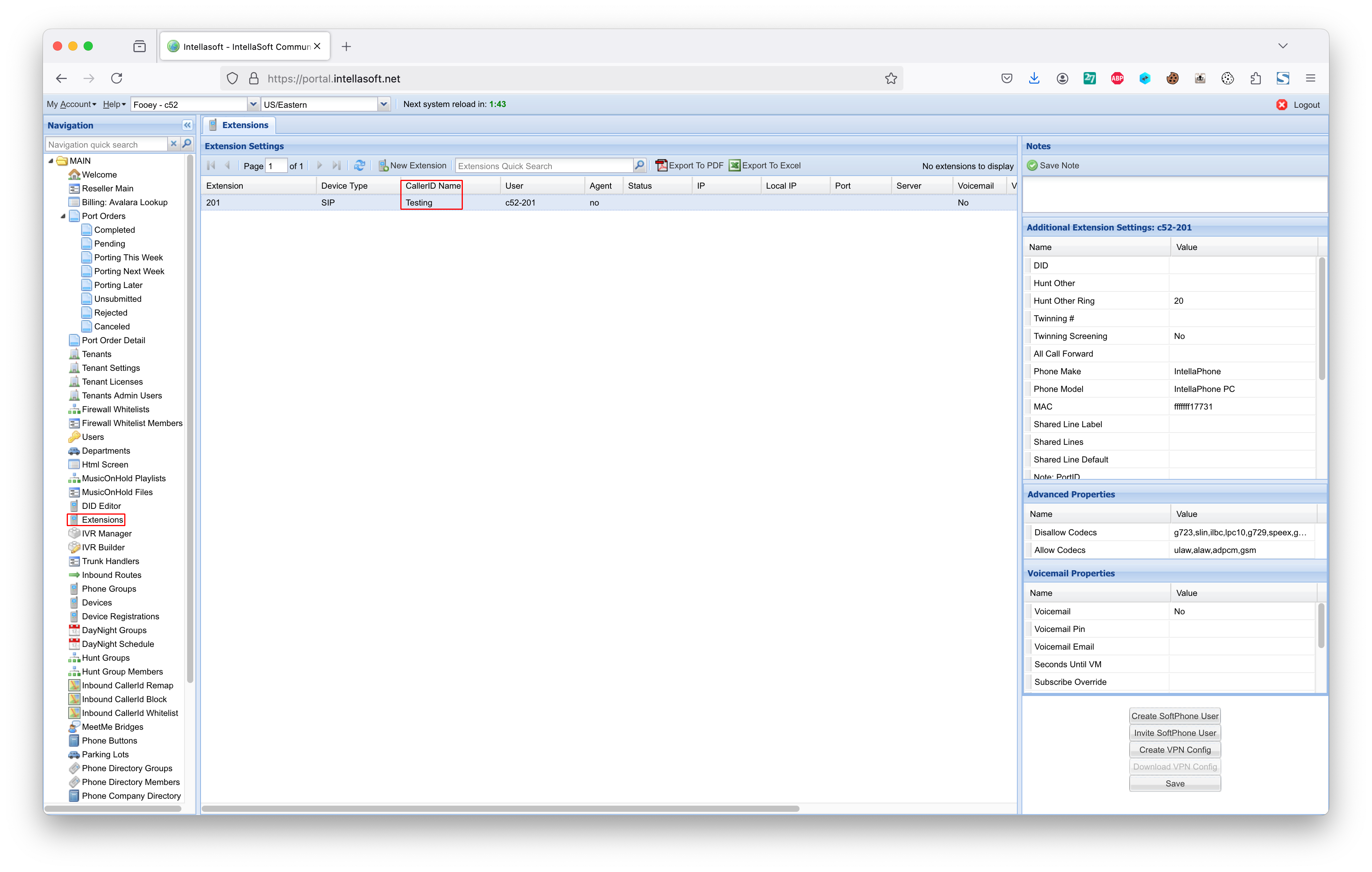Select the Extensions tab
The image size is (1372, 872).
[239, 125]
